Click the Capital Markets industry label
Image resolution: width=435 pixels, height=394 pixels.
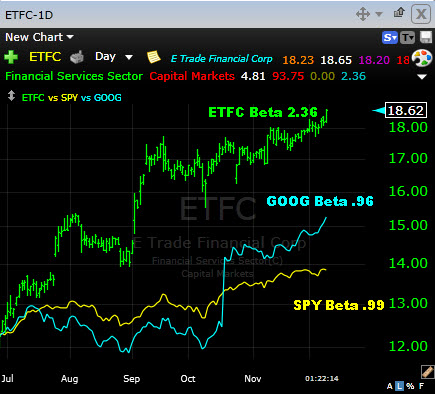point(192,76)
